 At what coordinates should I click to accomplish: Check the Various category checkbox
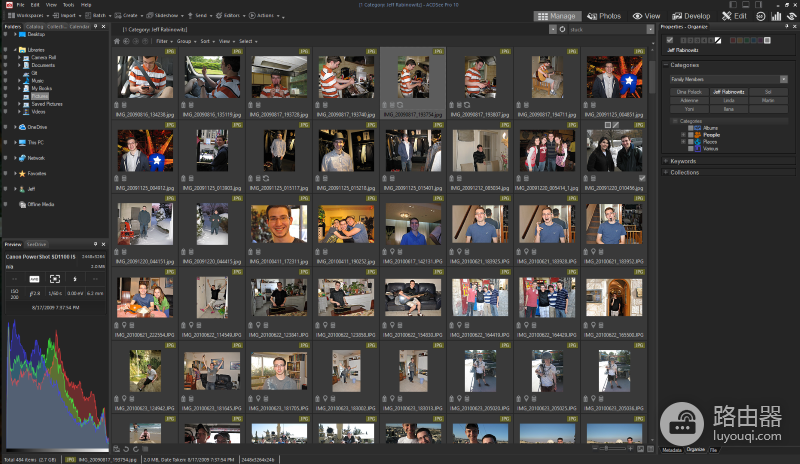pyautogui.click(x=690, y=149)
